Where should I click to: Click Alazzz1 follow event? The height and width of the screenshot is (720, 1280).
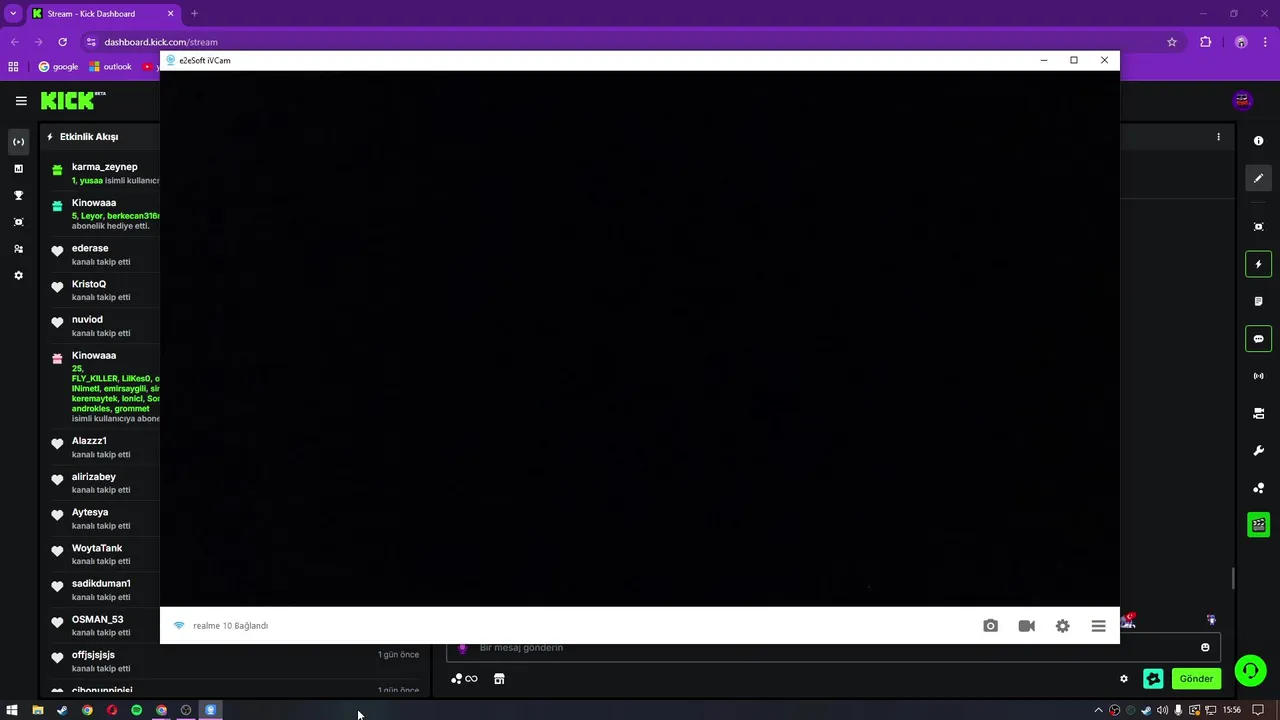[x=105, y=447]
